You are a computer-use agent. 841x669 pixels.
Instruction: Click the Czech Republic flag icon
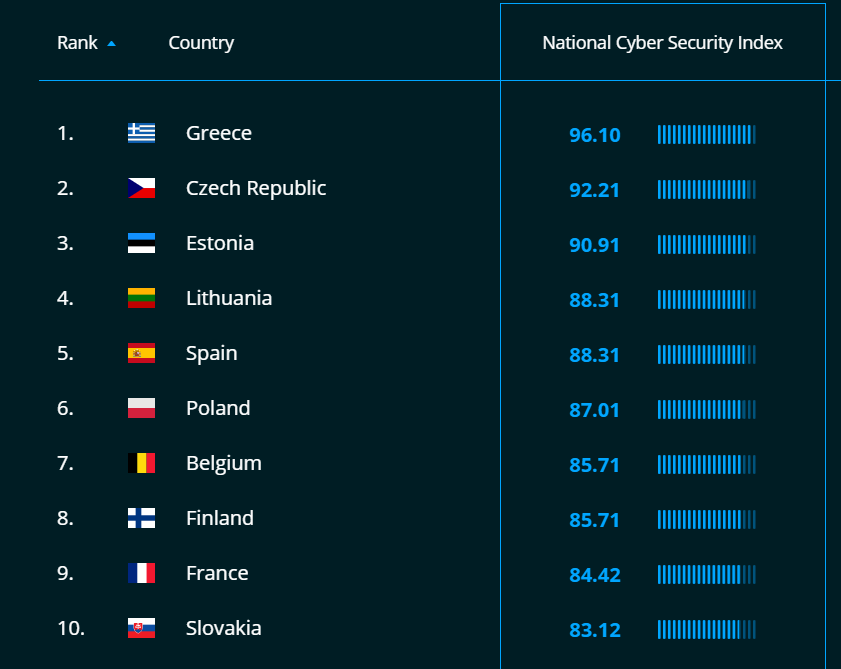[x=141, y=188]
